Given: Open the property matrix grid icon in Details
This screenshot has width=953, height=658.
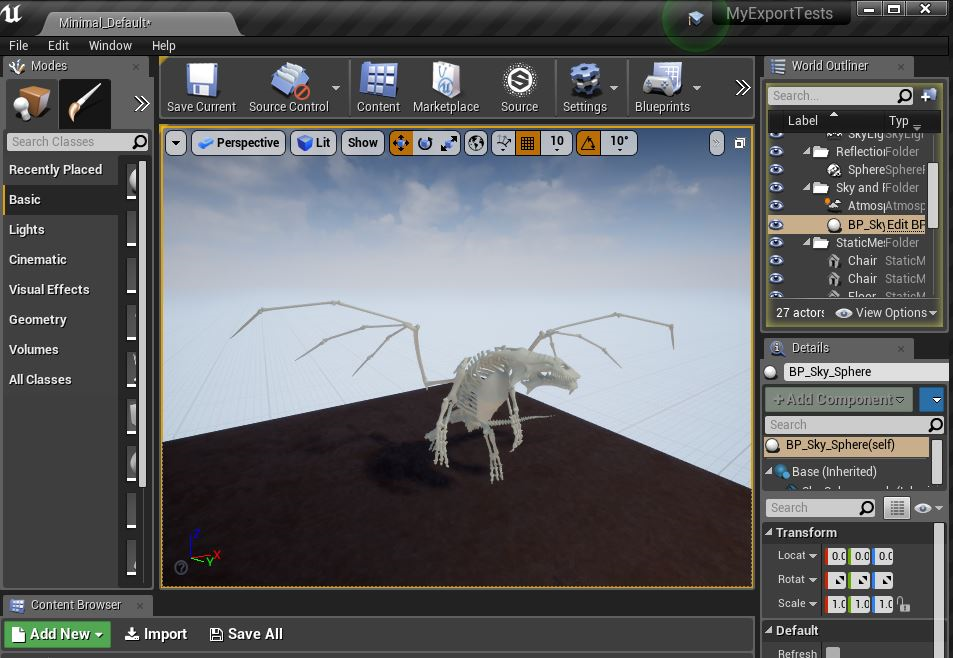Looking at the screenshot, I should 897,508.
